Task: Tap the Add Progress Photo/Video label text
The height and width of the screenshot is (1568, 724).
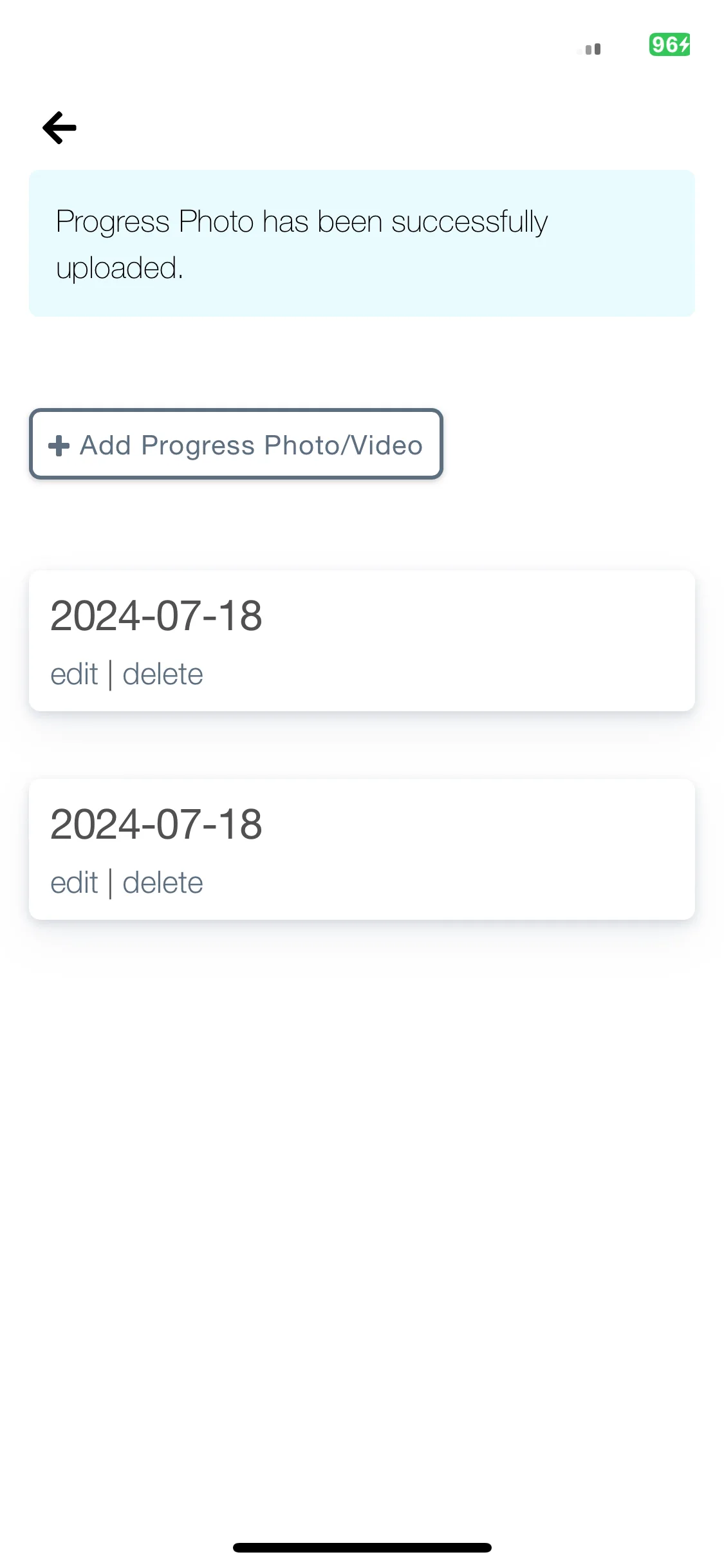Action: [x=251, y=445]
